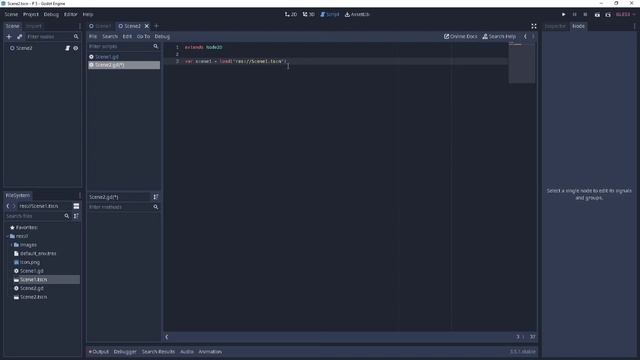Click the search icon in the Search files box
The width and height of the screenshot is (640, 360).
click(67, 216)
